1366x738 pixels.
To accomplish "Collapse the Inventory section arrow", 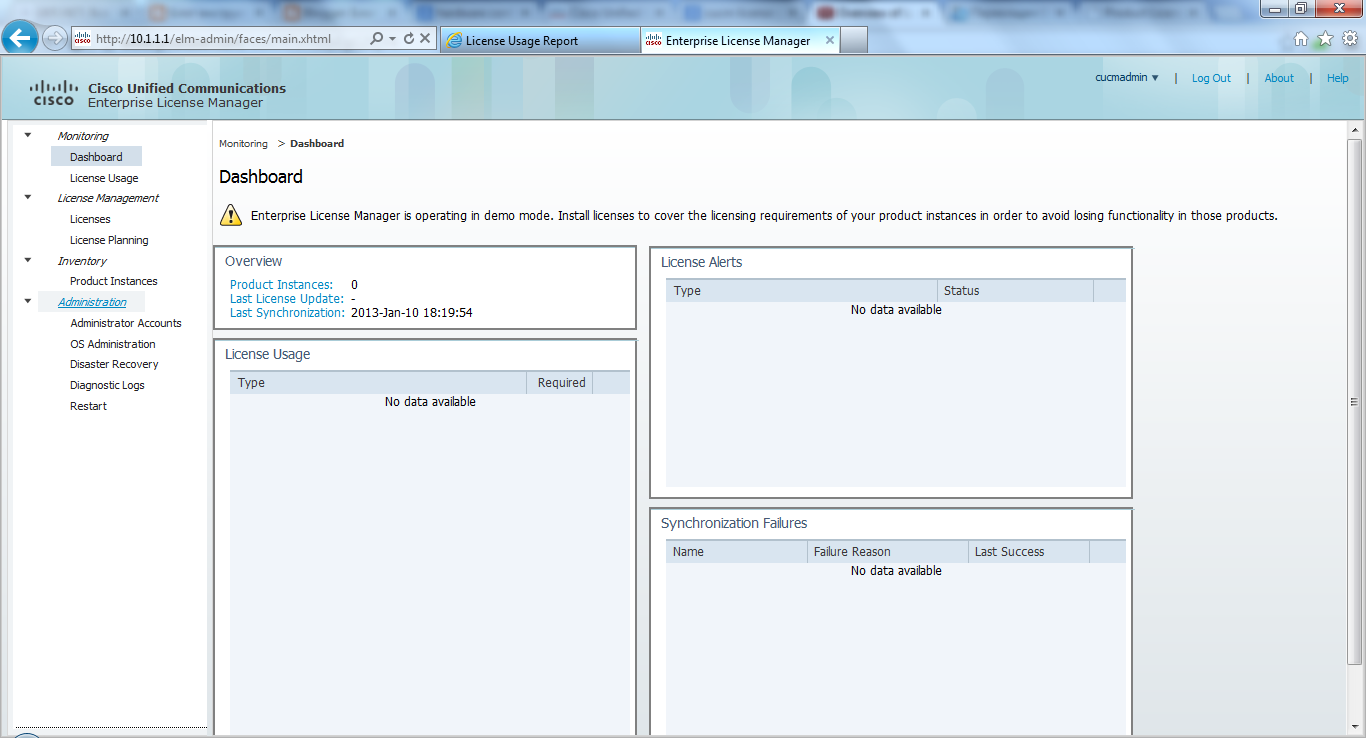I will [28, 260].
